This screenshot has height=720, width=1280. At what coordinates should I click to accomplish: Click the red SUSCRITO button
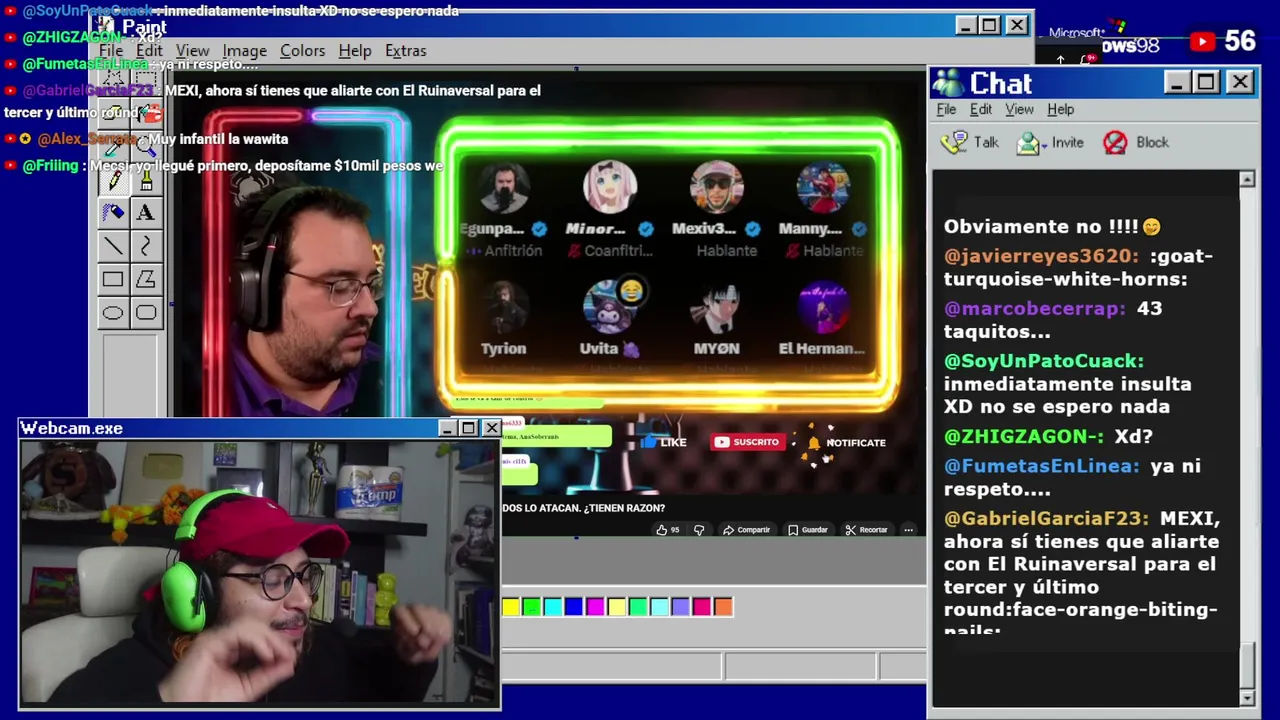pos(746,442)
